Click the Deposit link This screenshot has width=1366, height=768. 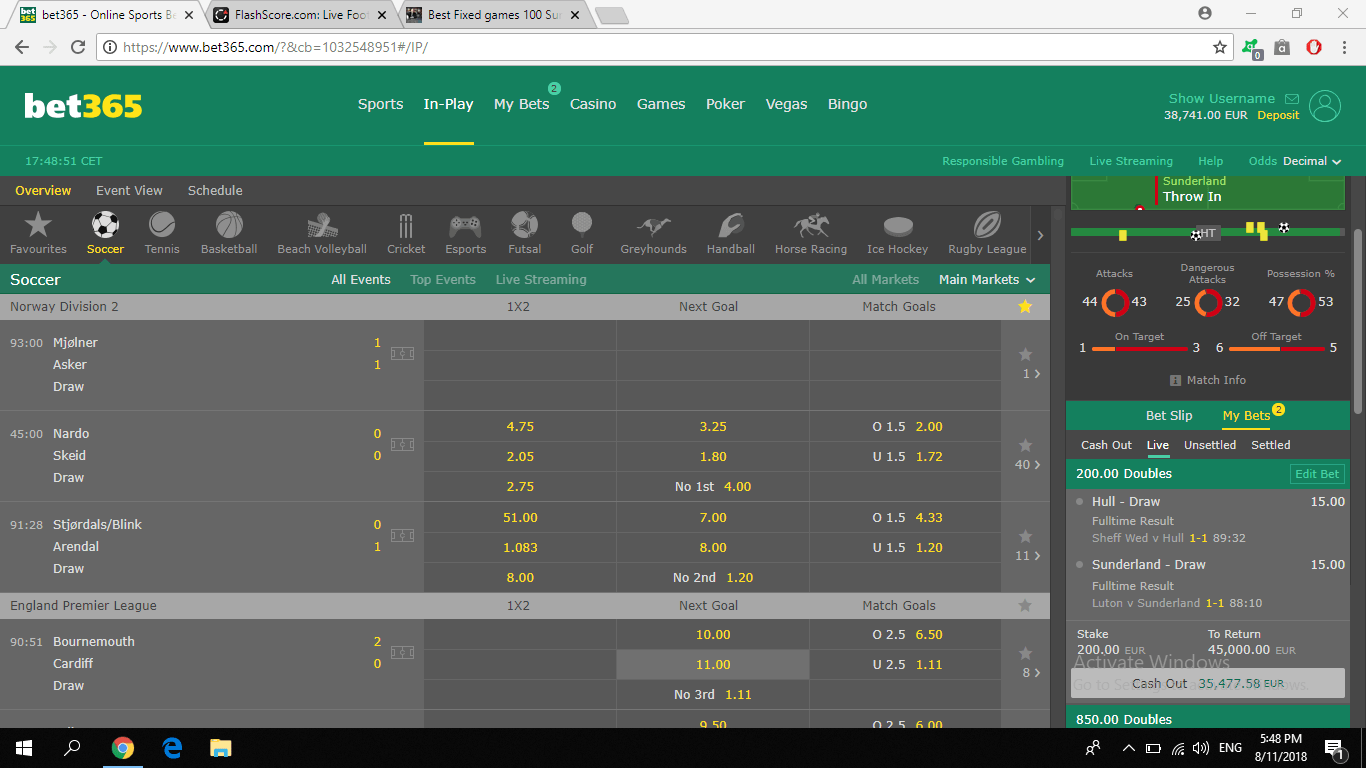click(x=1278, y=115)
